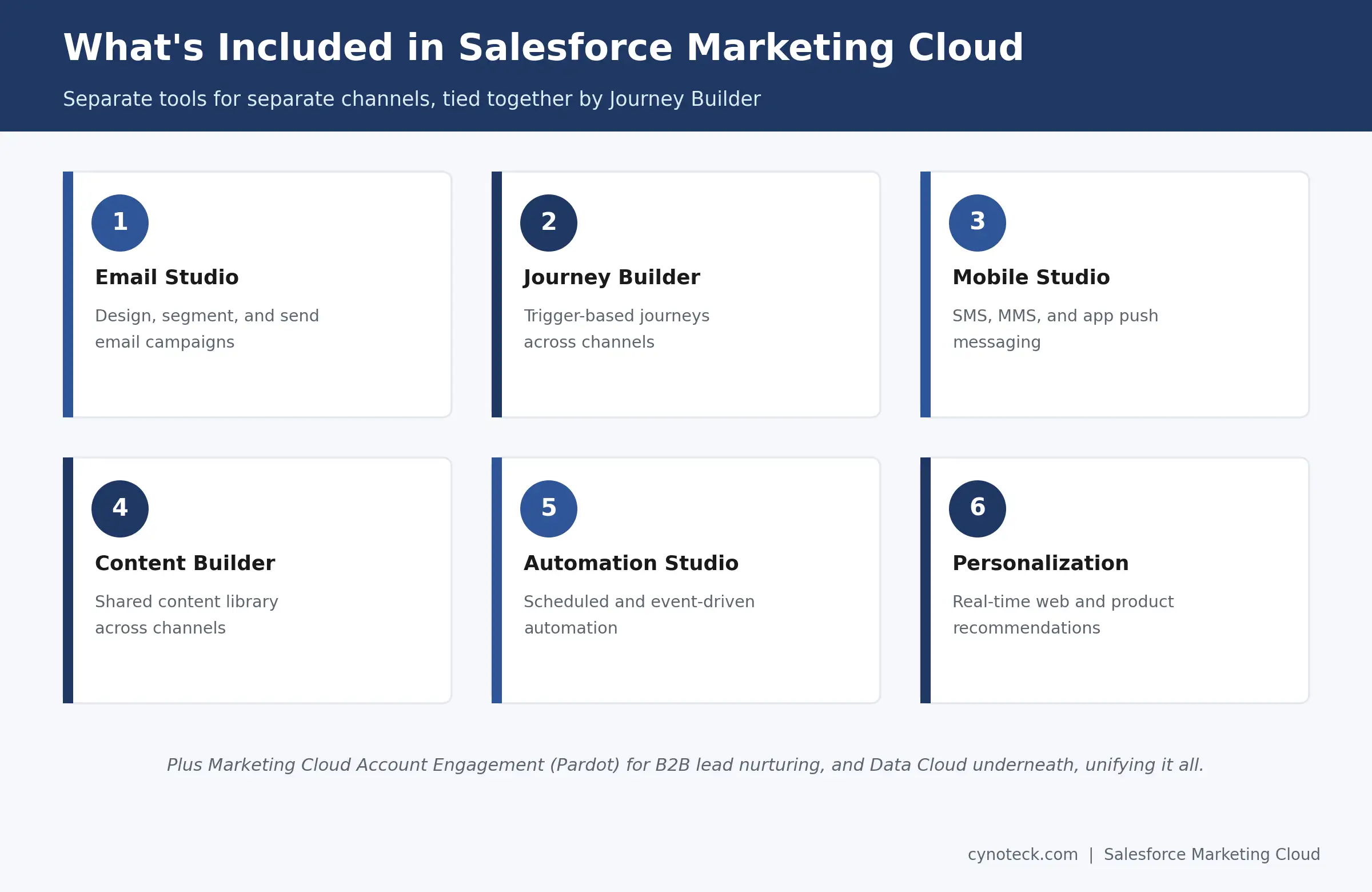The height and width of the screenshot is (892, 1372).
Task: Click 'SMS, MMS, and app push messaging' text
Action: (1055, 329)
